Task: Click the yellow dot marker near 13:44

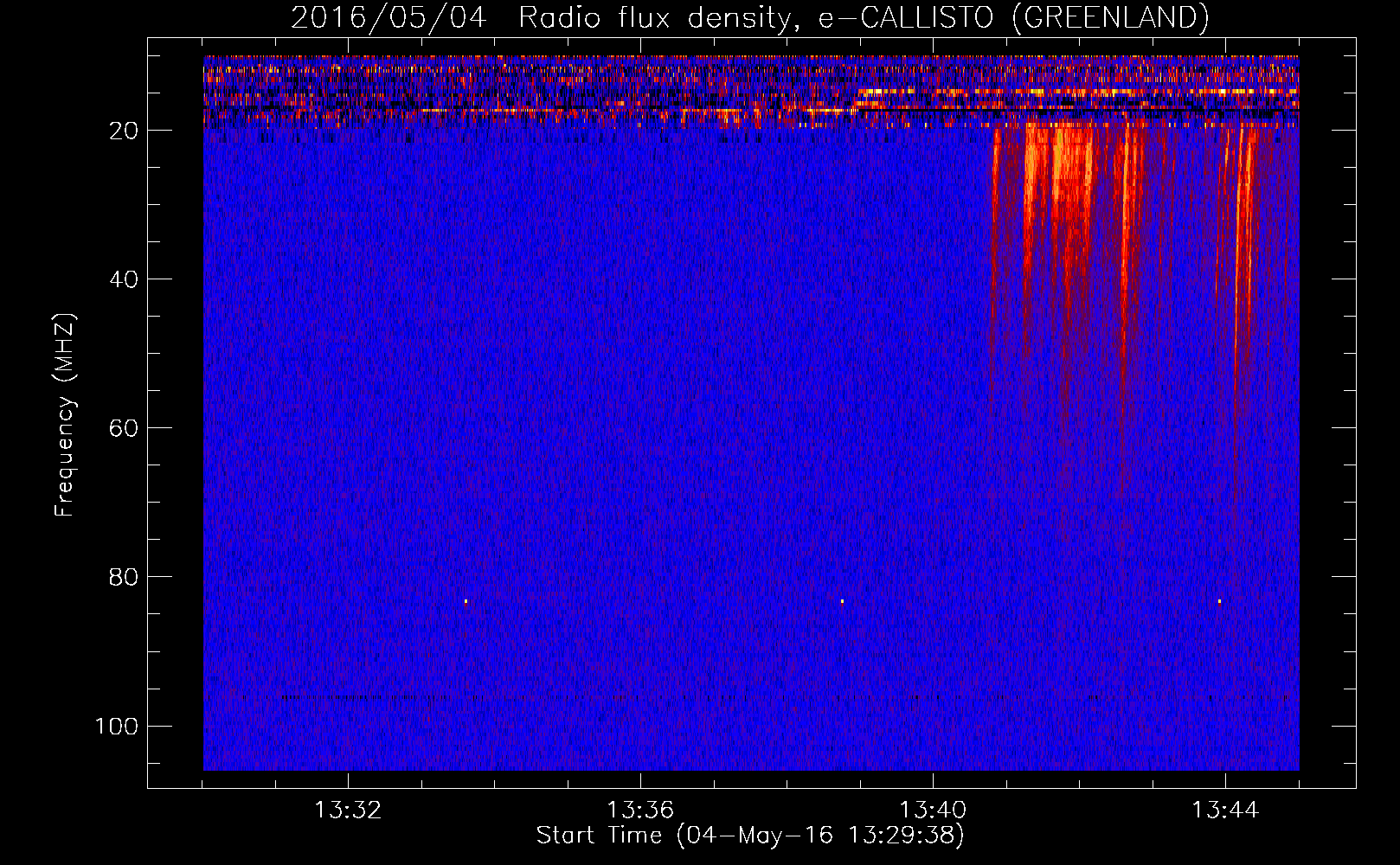Action: coord(1219,601)
